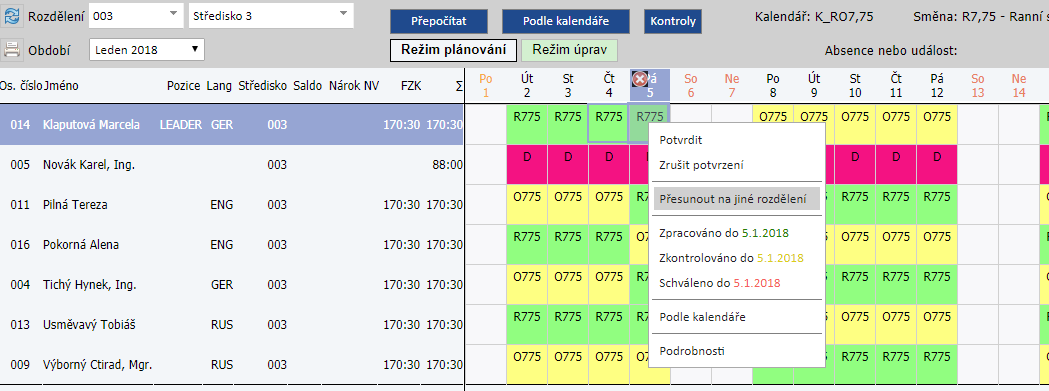1049x391 pixels.
Task: Click the Přepočítat button
Action: coord(439,21)
